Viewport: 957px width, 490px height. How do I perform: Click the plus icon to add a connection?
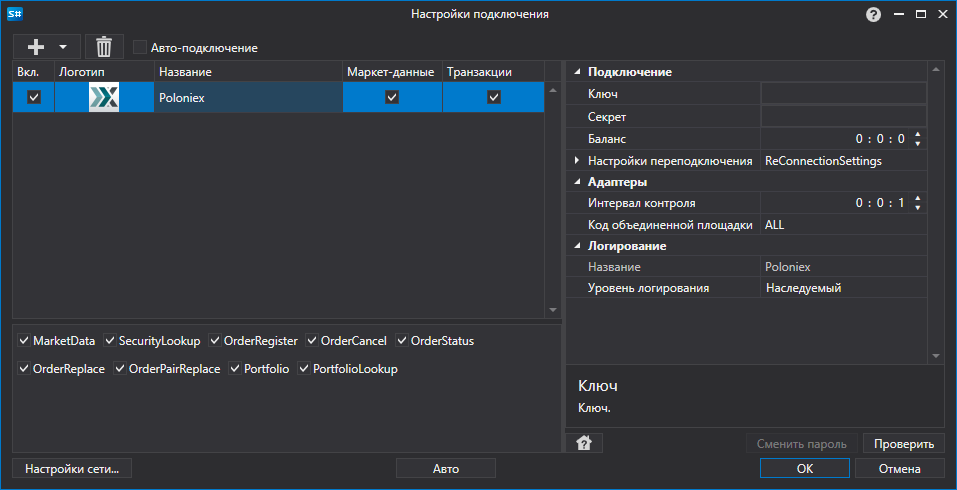tap(37, 46)
